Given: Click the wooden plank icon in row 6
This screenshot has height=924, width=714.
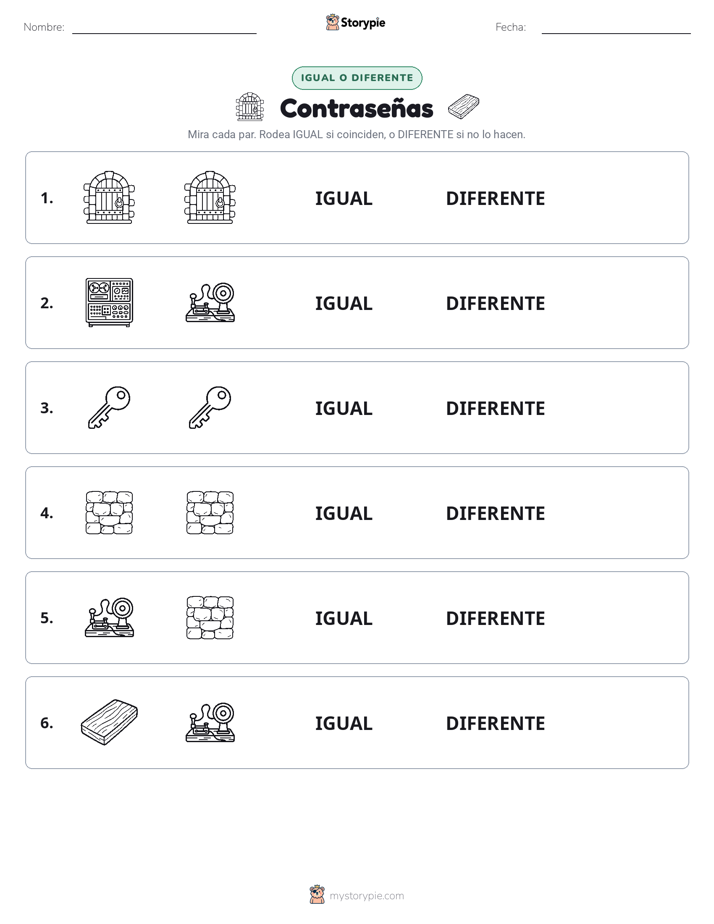Looking at the screenshot, I should click(x=109, y=722).
